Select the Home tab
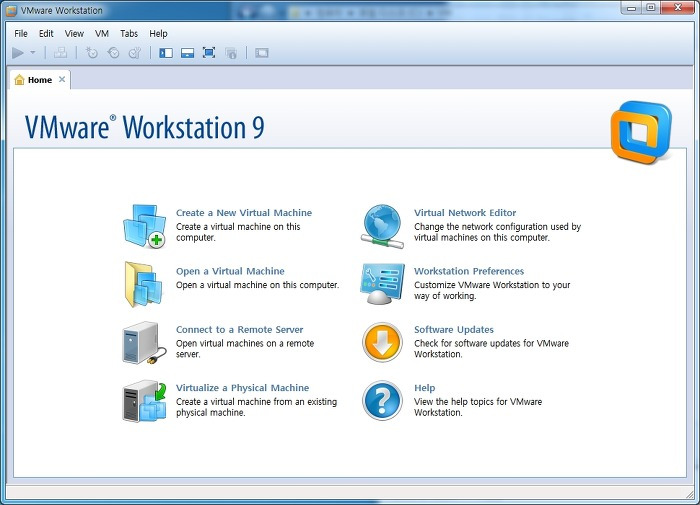Screen dimensions: 700x505 [40, 80]
